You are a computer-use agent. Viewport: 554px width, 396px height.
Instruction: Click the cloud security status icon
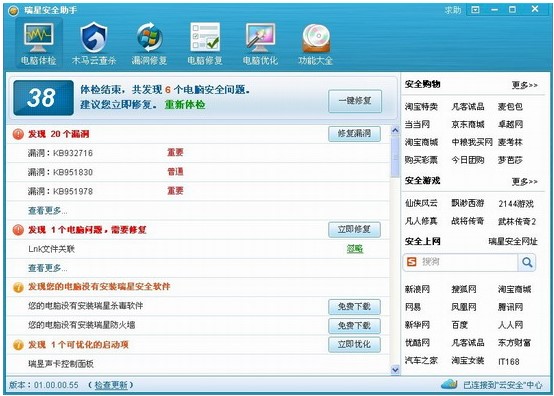(x=449, y=384)
